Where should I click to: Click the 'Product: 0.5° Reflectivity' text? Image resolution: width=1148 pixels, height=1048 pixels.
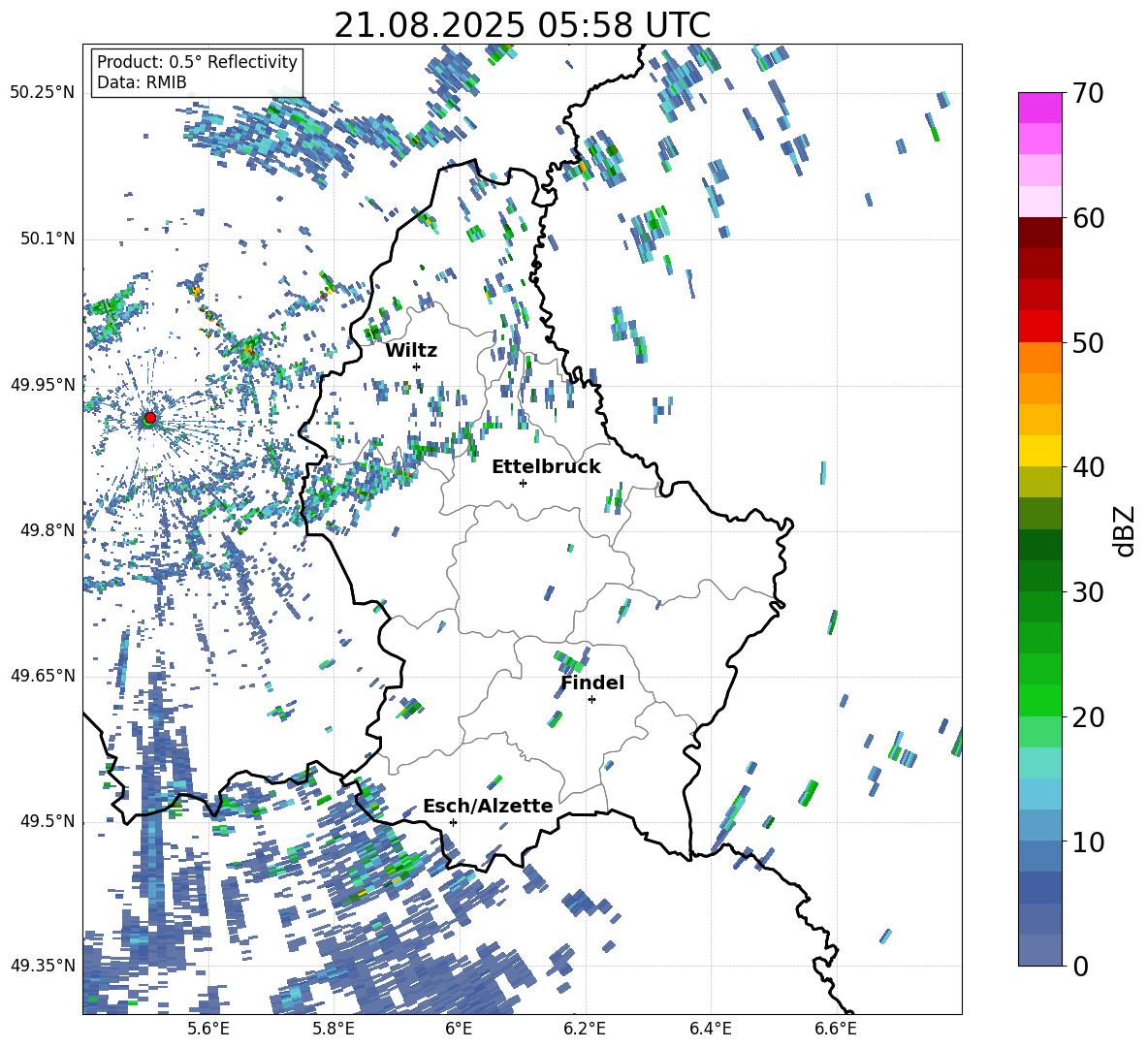(197, 62)
